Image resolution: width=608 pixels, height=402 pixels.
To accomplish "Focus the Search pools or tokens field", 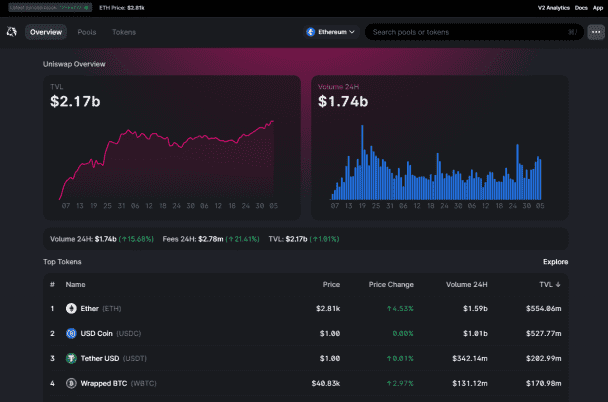I will tap(474, 32).
